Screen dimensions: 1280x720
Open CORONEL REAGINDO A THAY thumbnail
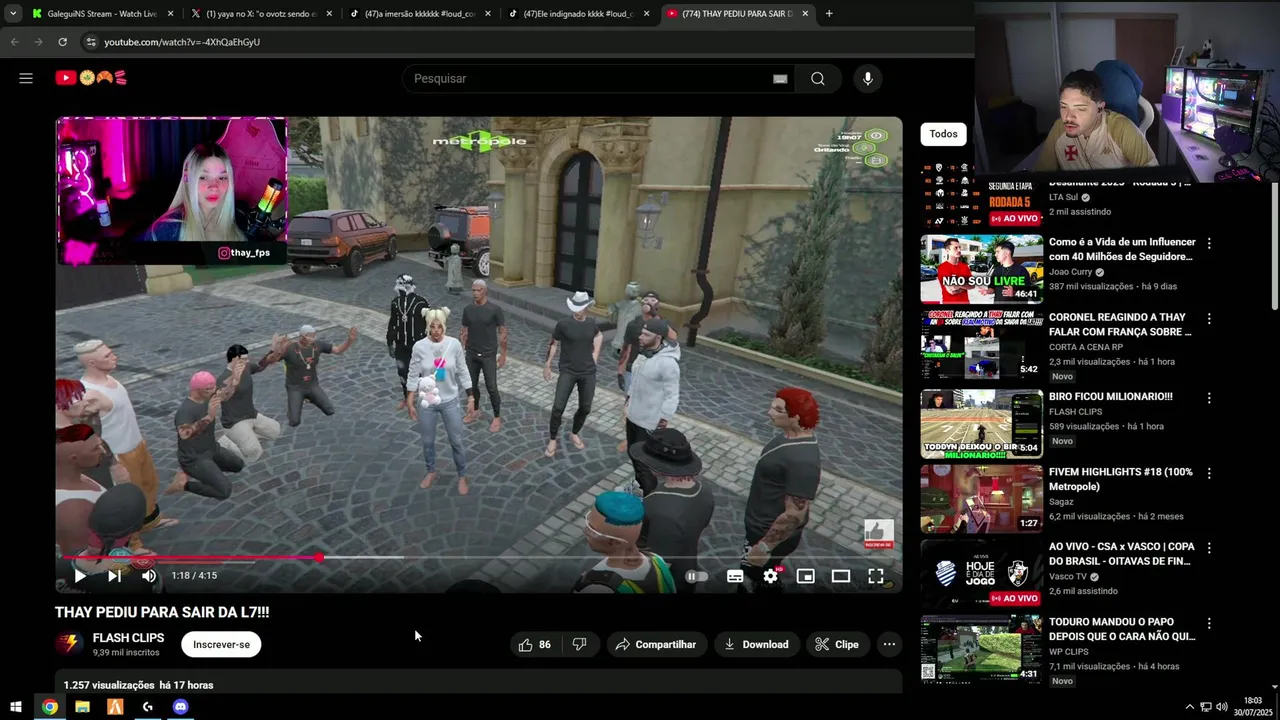coord(981,344)
